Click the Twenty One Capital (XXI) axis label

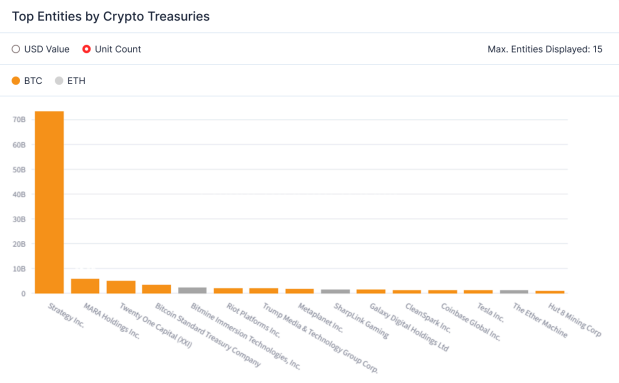[x=156, y=325]
